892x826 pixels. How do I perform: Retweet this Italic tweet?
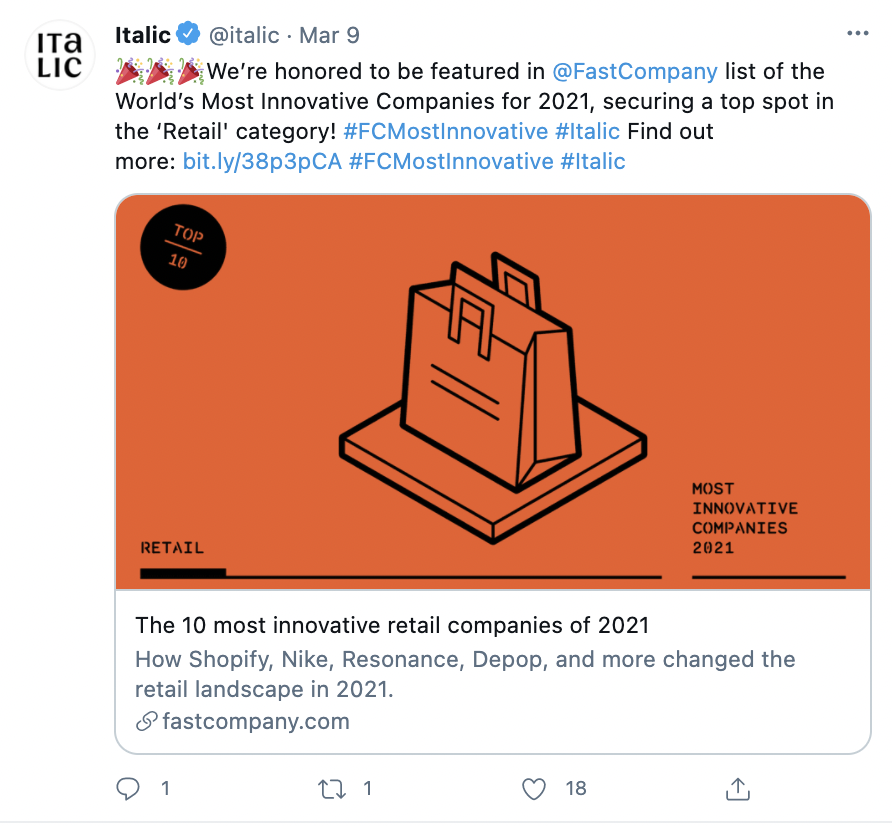pos(330,789)
